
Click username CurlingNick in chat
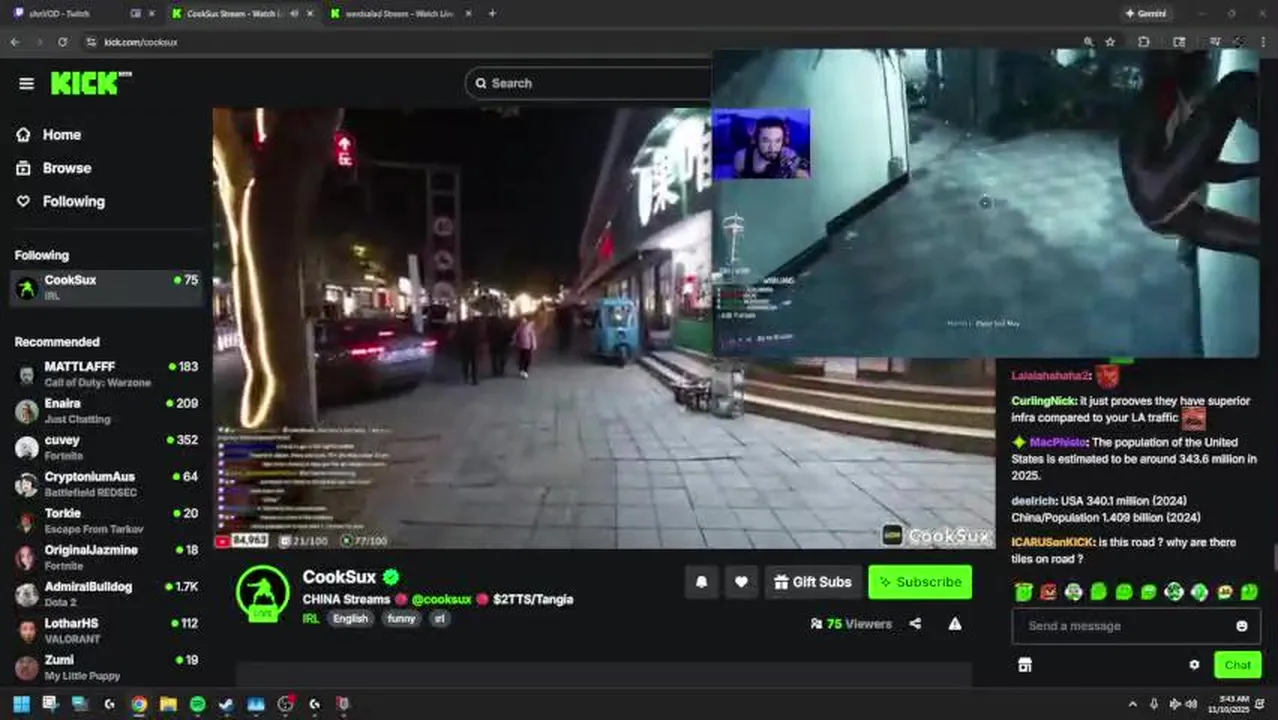click(1043, 401)
